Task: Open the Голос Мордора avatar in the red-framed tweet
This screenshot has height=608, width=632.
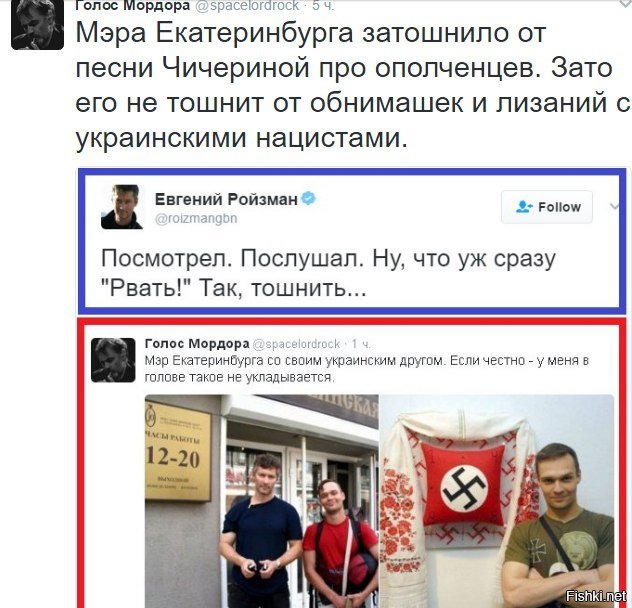Action: 113,360
